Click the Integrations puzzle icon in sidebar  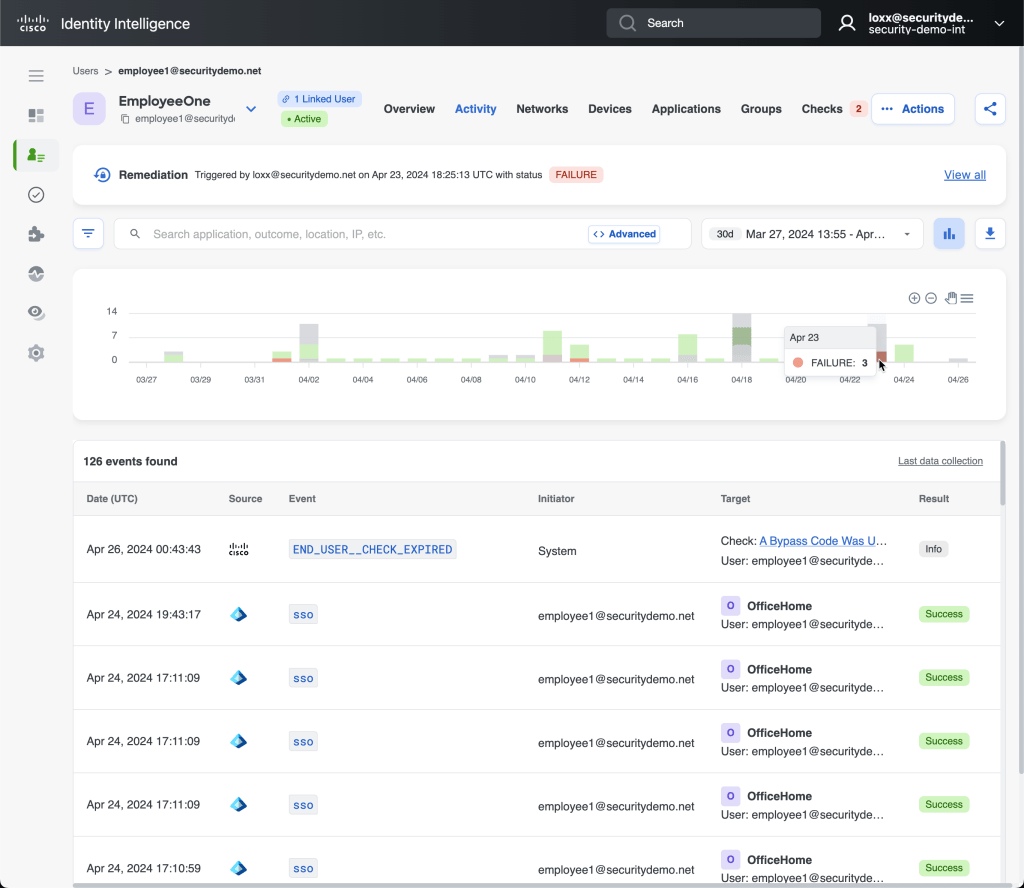pyautogui.click(x=36, y=234)
